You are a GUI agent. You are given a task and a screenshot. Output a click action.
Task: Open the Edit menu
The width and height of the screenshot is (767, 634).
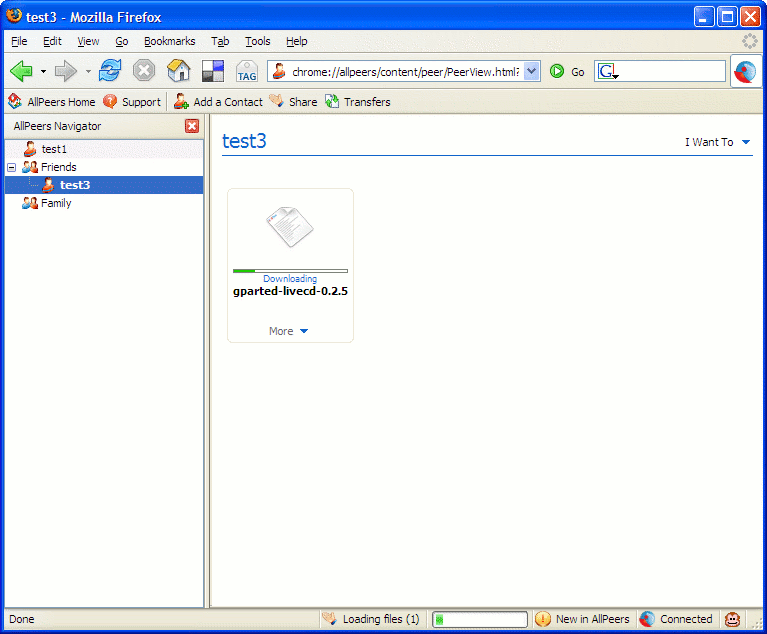coord(52,41)
